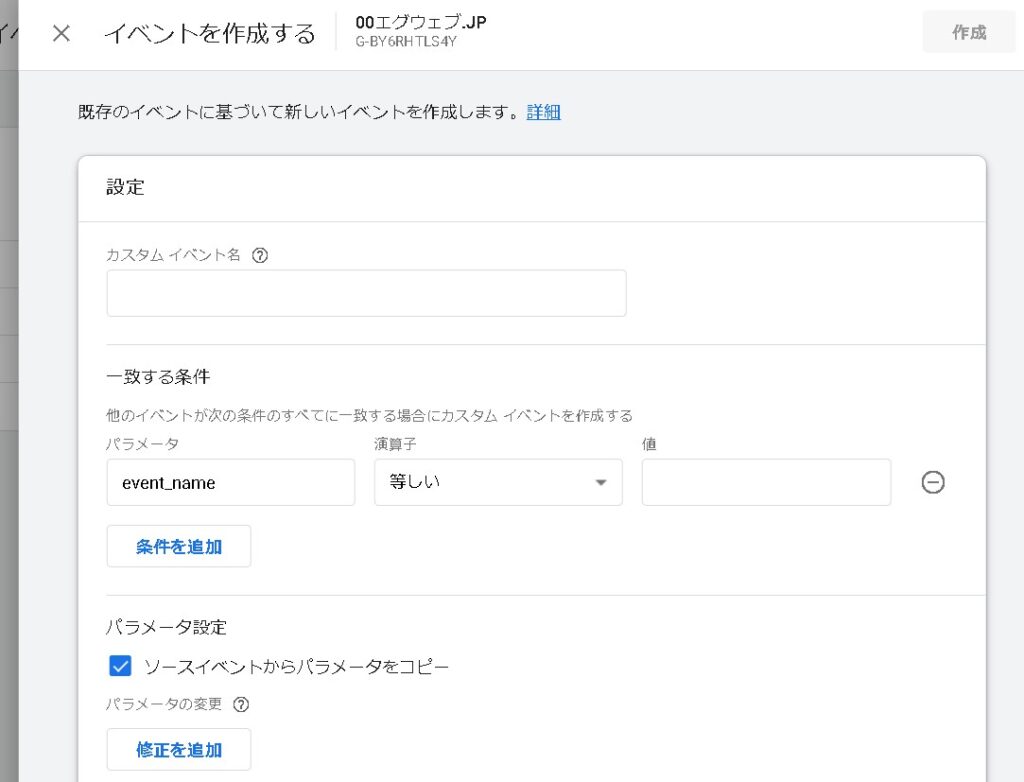Uncheck ソースイベントからパラメータをコピー checkbox
Screen dimensions: 1024x782
pos(120,666)
